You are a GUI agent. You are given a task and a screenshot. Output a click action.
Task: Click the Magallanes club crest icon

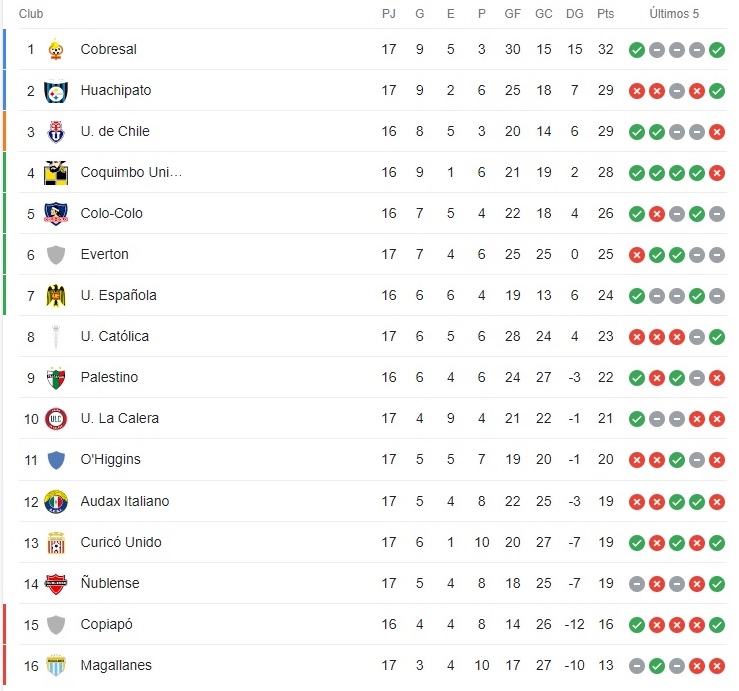point(56,665)
